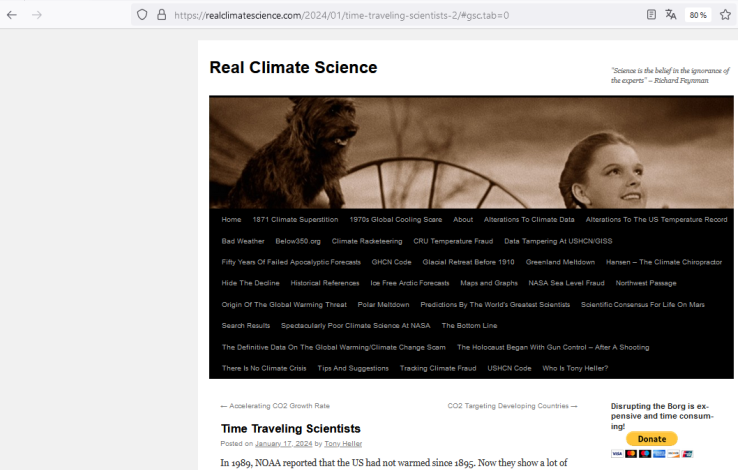Reset the 80% zoom level badge
This screenshot has width=738, height=470.
point(698,15)
